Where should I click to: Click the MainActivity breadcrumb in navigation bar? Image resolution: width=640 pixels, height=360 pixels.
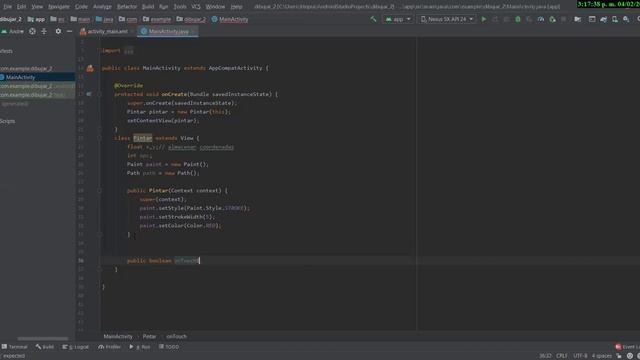coord(230,19)
